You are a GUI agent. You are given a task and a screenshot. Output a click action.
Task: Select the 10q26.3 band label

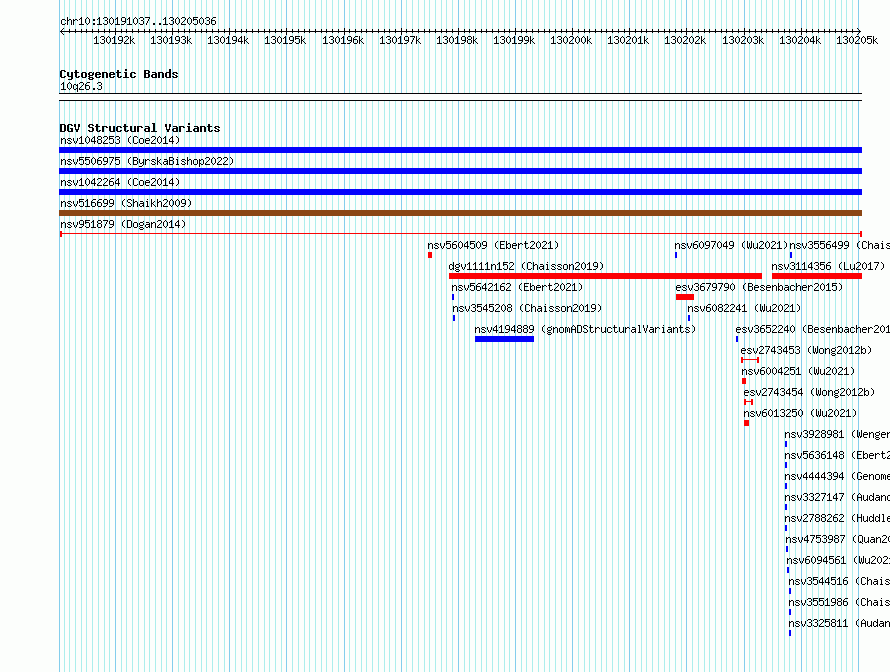81,86
